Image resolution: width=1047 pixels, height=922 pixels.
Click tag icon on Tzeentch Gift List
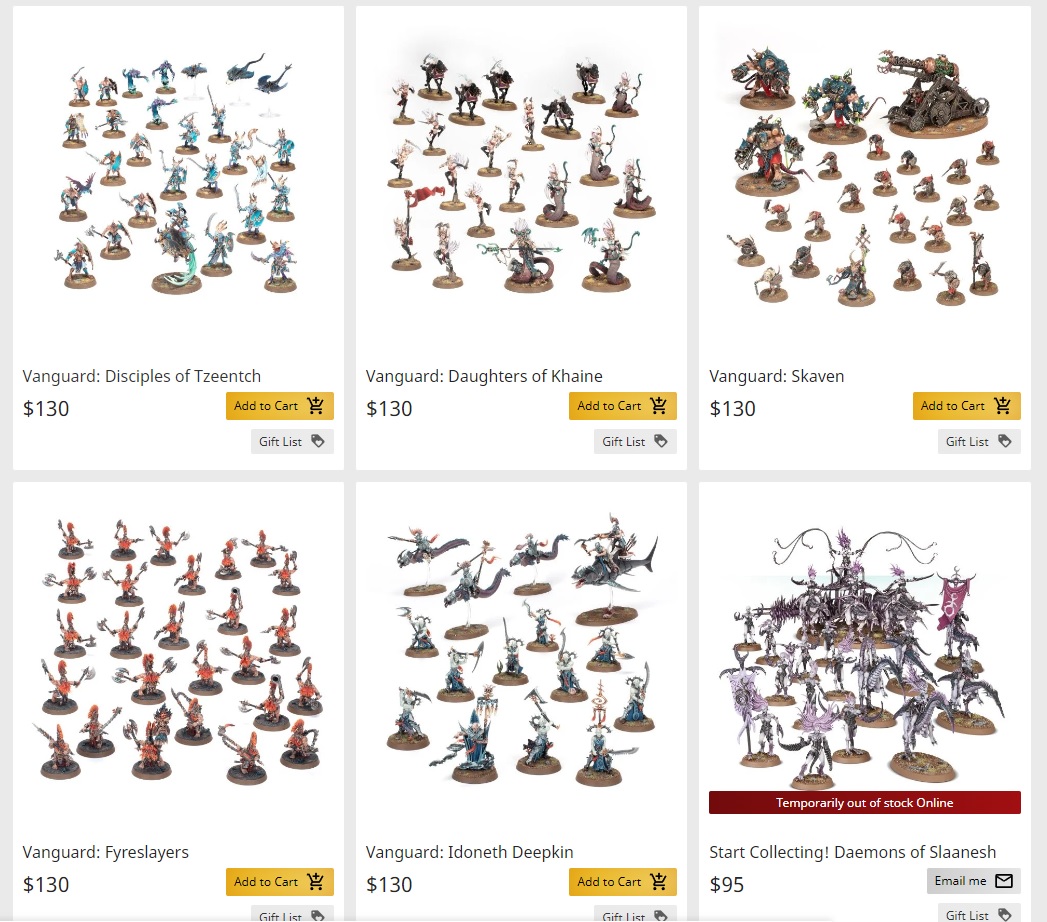tap(318, 441)
